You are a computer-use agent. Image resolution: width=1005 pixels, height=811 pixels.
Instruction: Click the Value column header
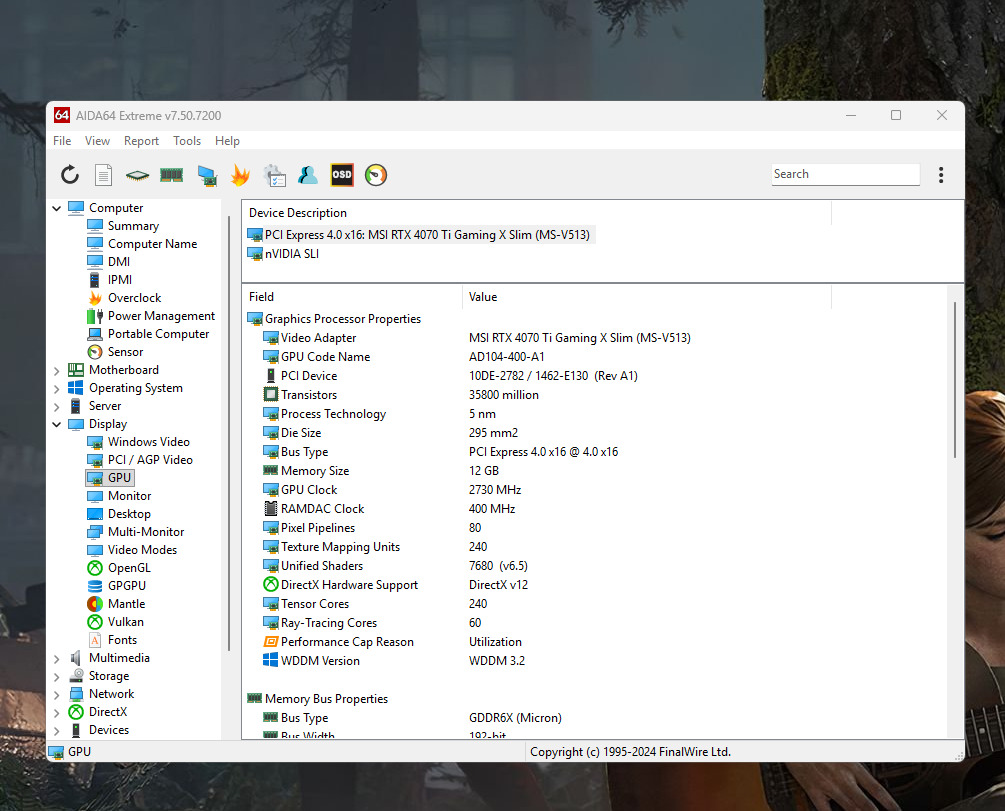646,297
